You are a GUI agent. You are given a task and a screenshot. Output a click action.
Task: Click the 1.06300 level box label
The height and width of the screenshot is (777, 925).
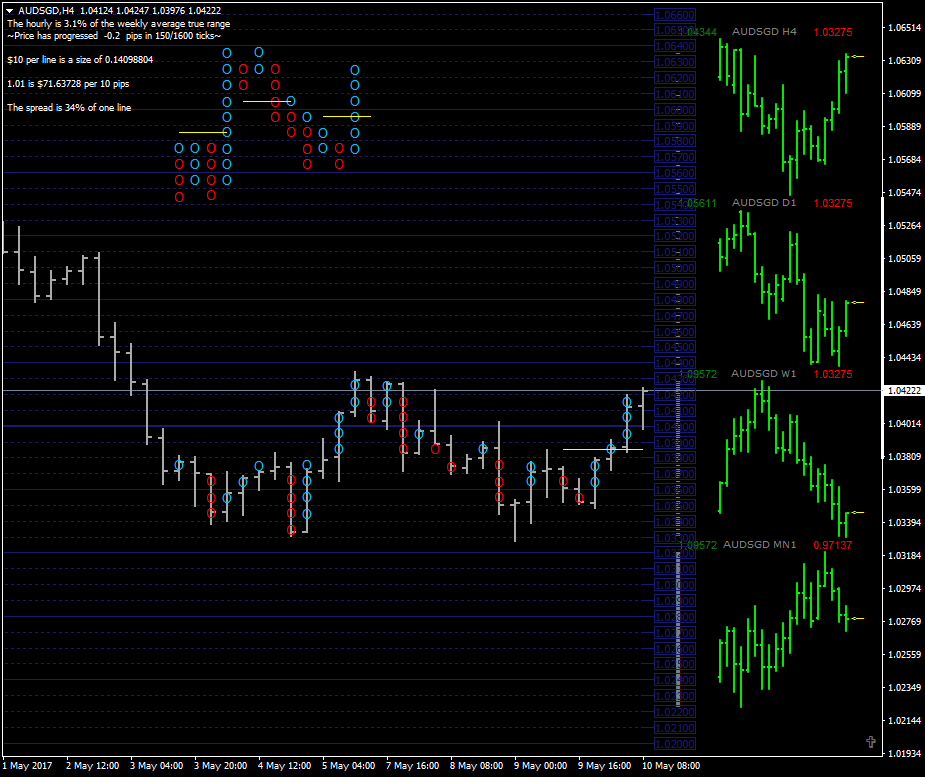click(x=675, y=62)
